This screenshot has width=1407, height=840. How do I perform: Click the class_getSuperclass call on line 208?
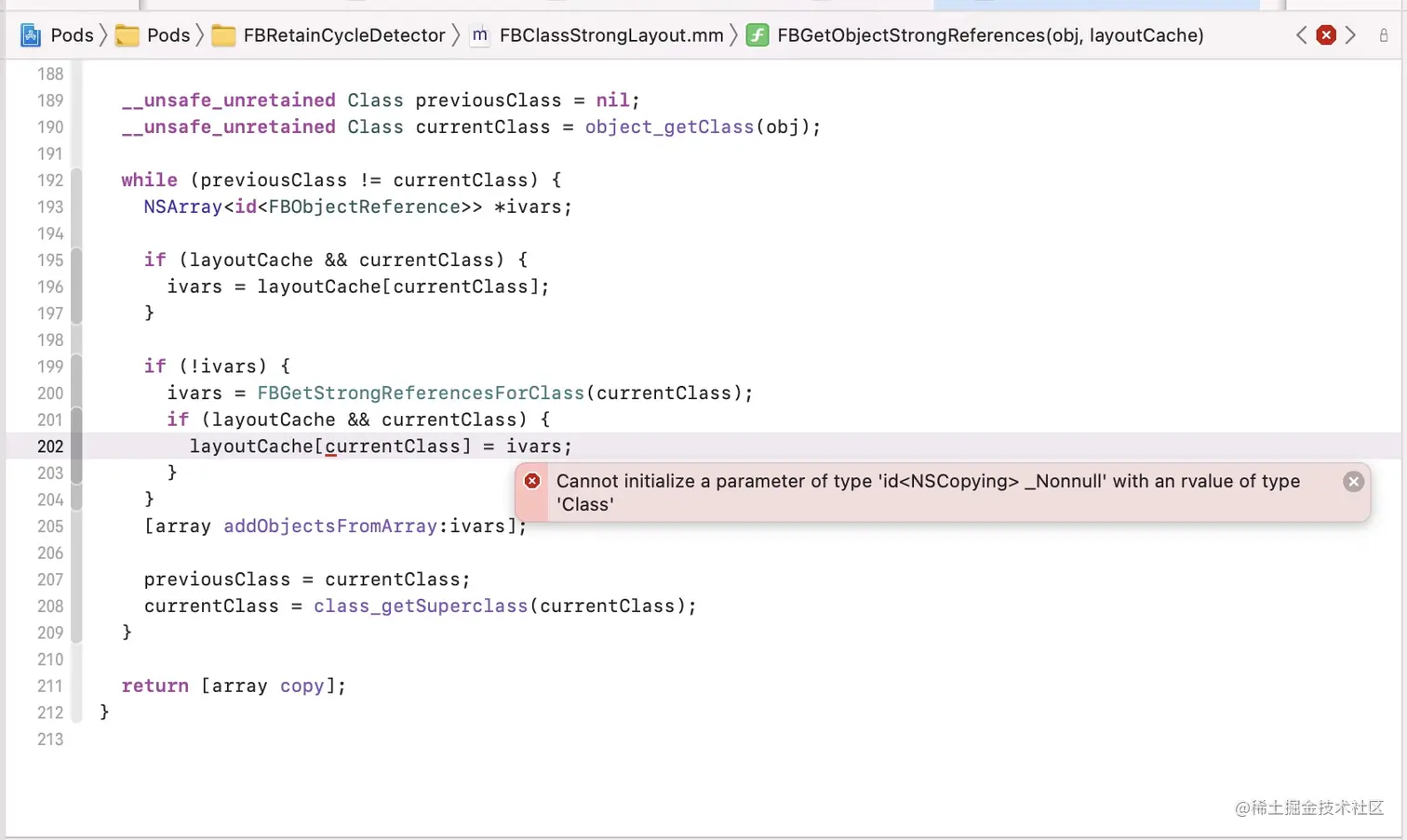tap(421, 606)
